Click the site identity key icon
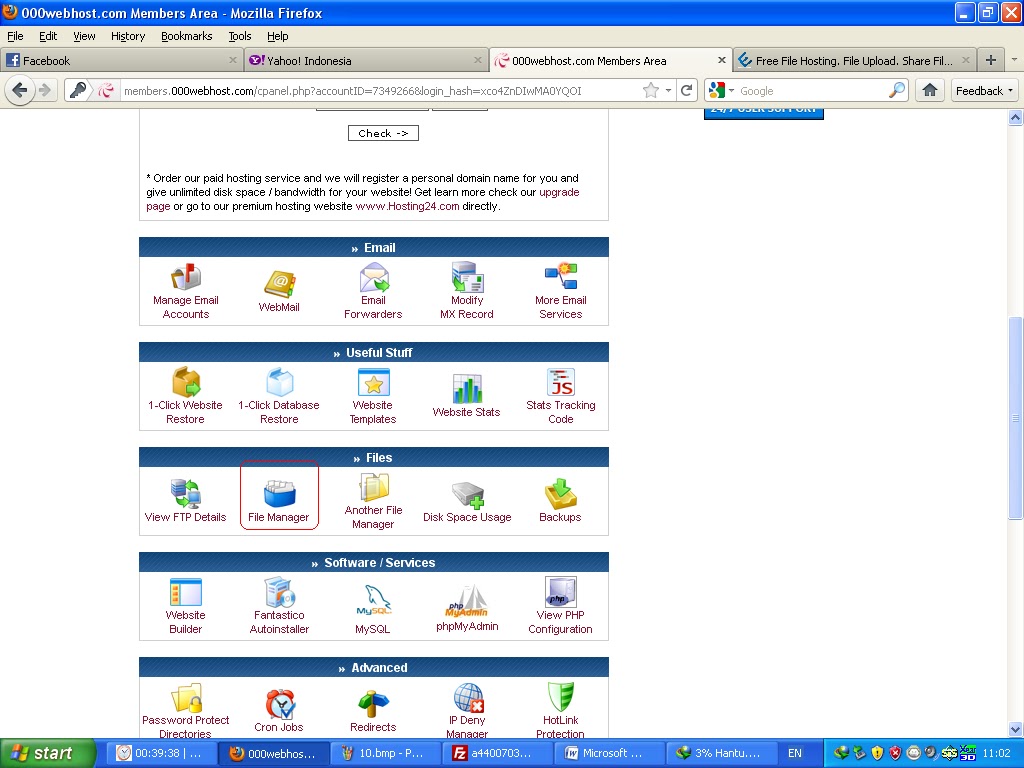The height and width of the screenshot is (768, 1024). (78, 90)
